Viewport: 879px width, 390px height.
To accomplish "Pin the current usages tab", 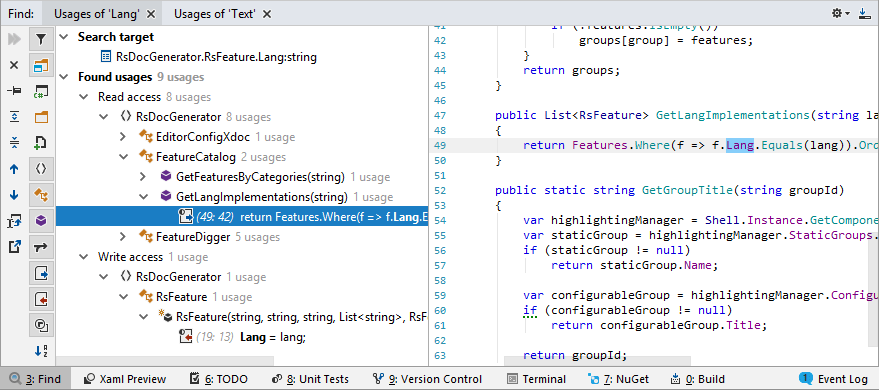I will (x=15, y=91).
